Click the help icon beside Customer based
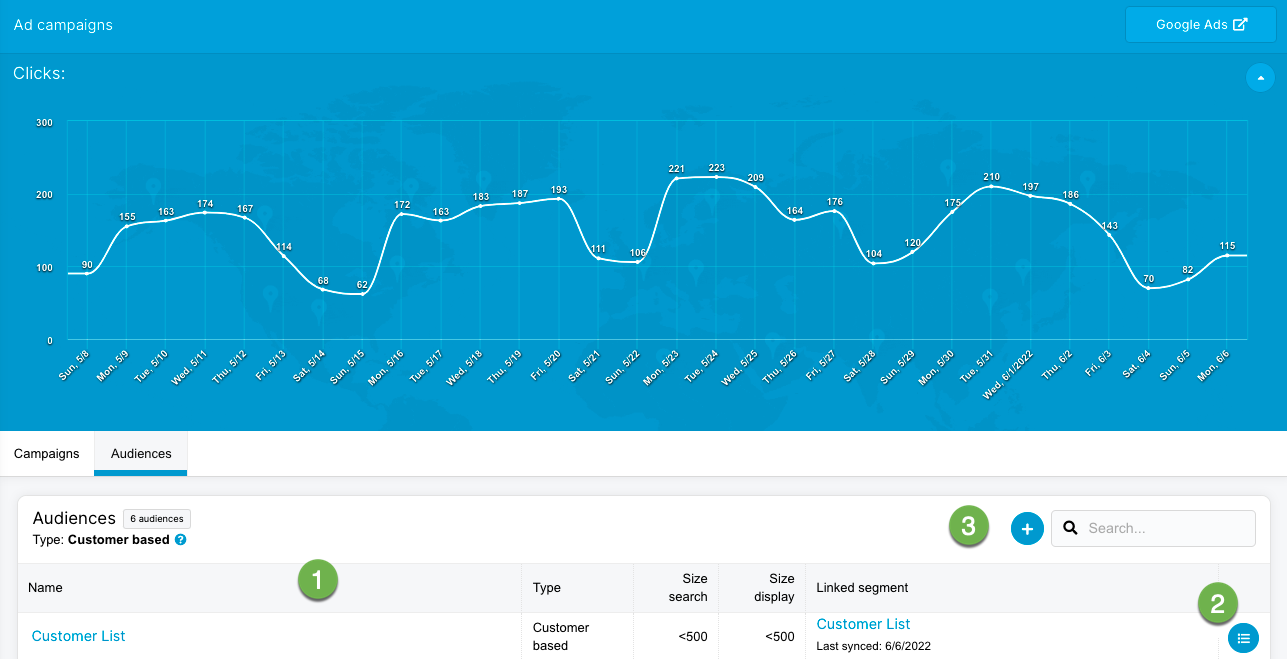This screenshot has width=1287, height=659. click(x=181, y=540)
